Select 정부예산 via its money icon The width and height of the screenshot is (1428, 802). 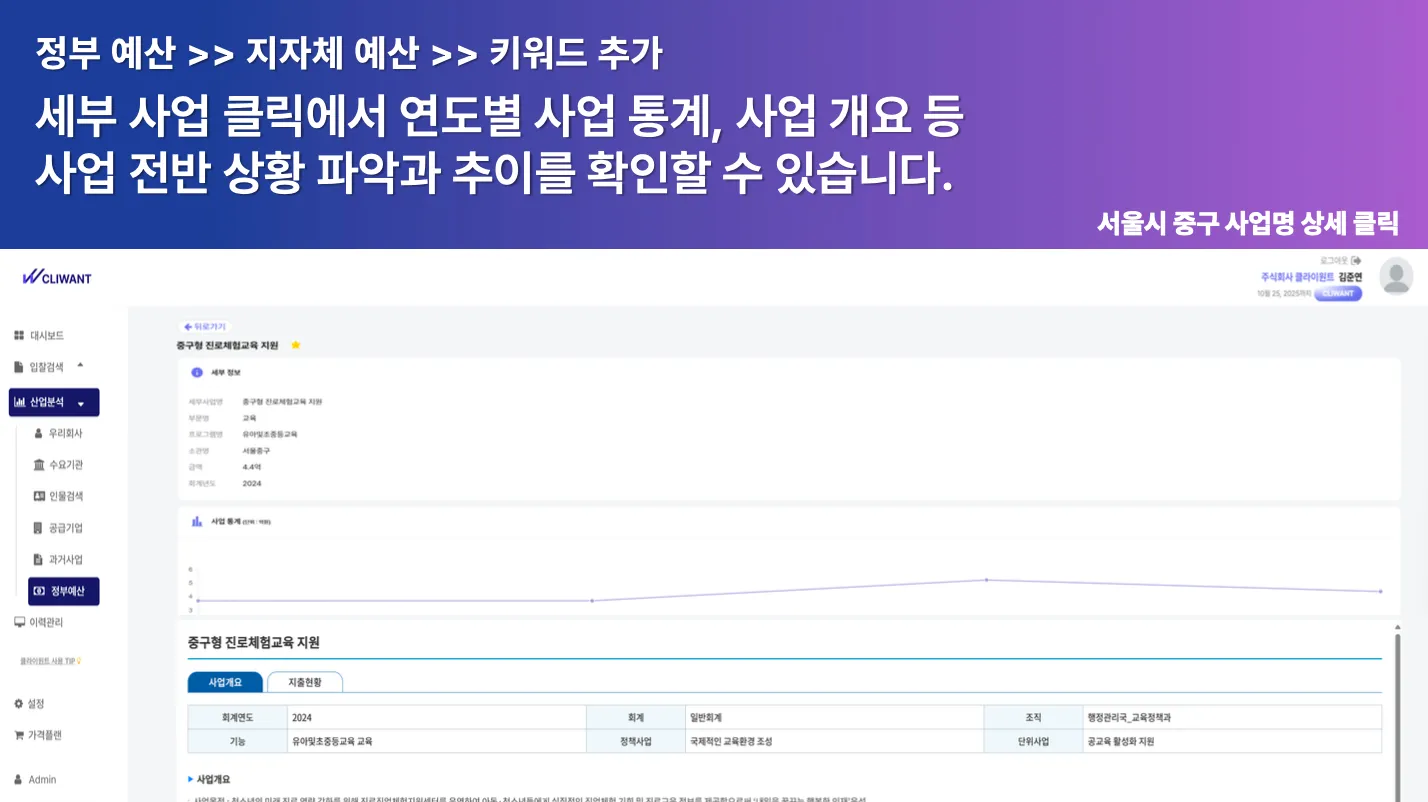point(39,591)
